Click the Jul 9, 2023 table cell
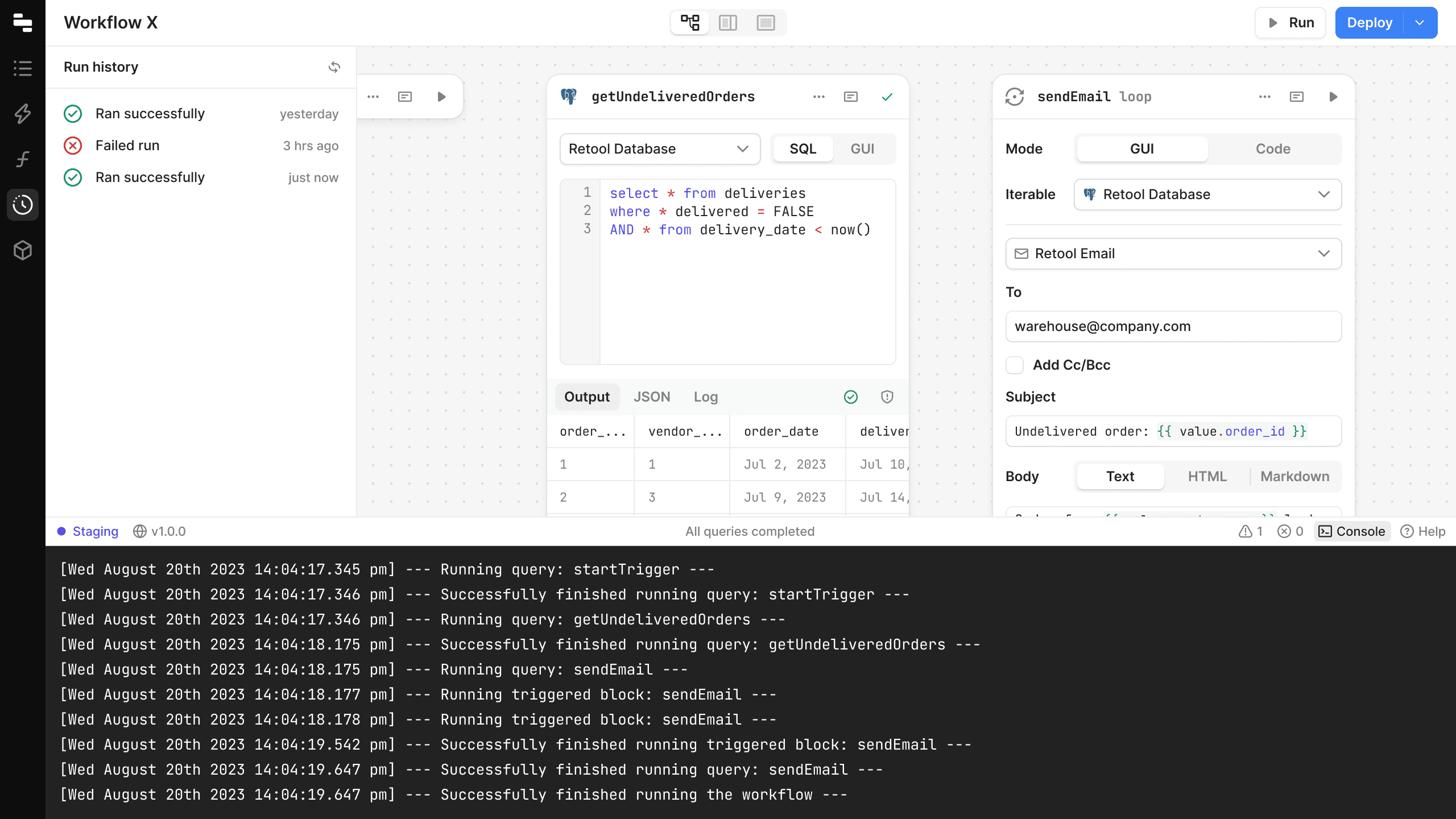 click(x=787, y=498)
